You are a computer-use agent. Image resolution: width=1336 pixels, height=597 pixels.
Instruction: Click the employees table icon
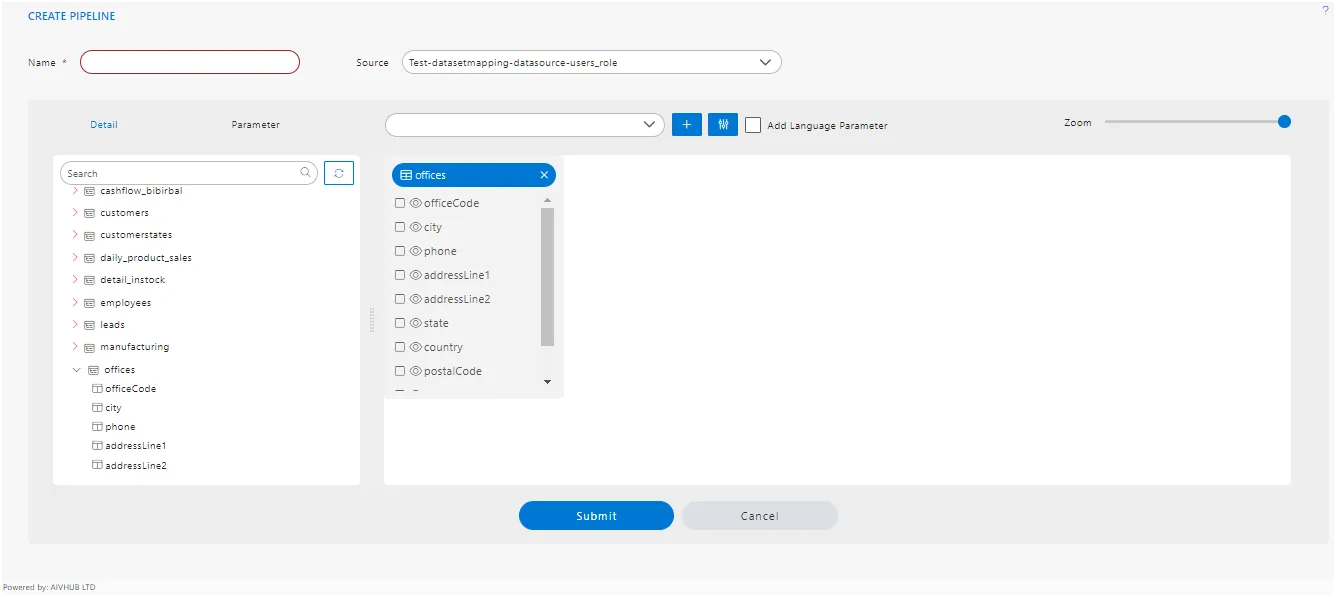pyautogui.click(x=89, y=303)
